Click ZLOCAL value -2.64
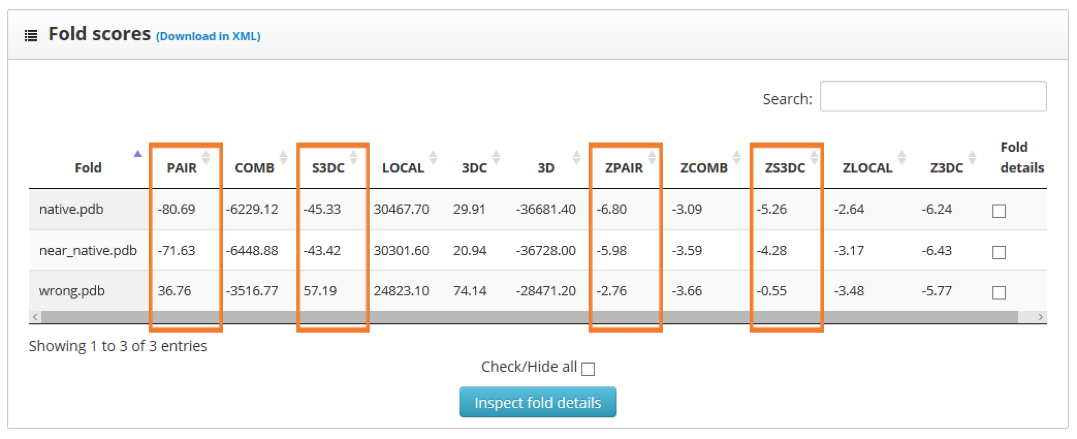This screenshot has width=1077, height=439. pos(849,210)
